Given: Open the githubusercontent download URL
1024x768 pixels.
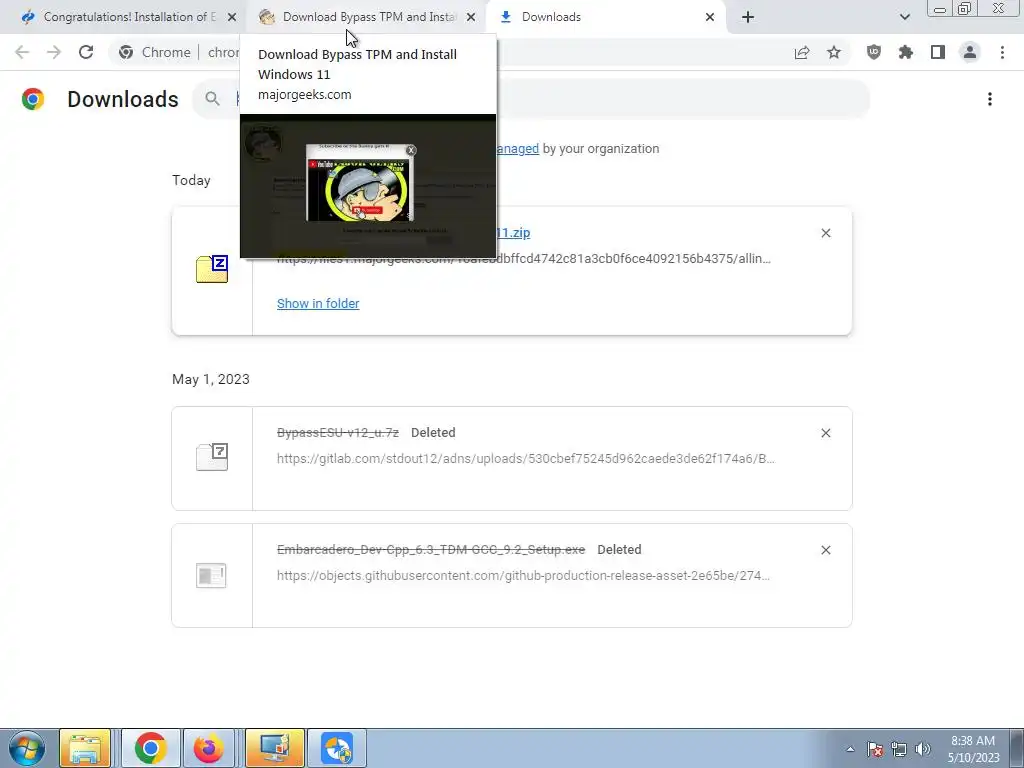Looking at the screenshot, I should click(523, 575).
